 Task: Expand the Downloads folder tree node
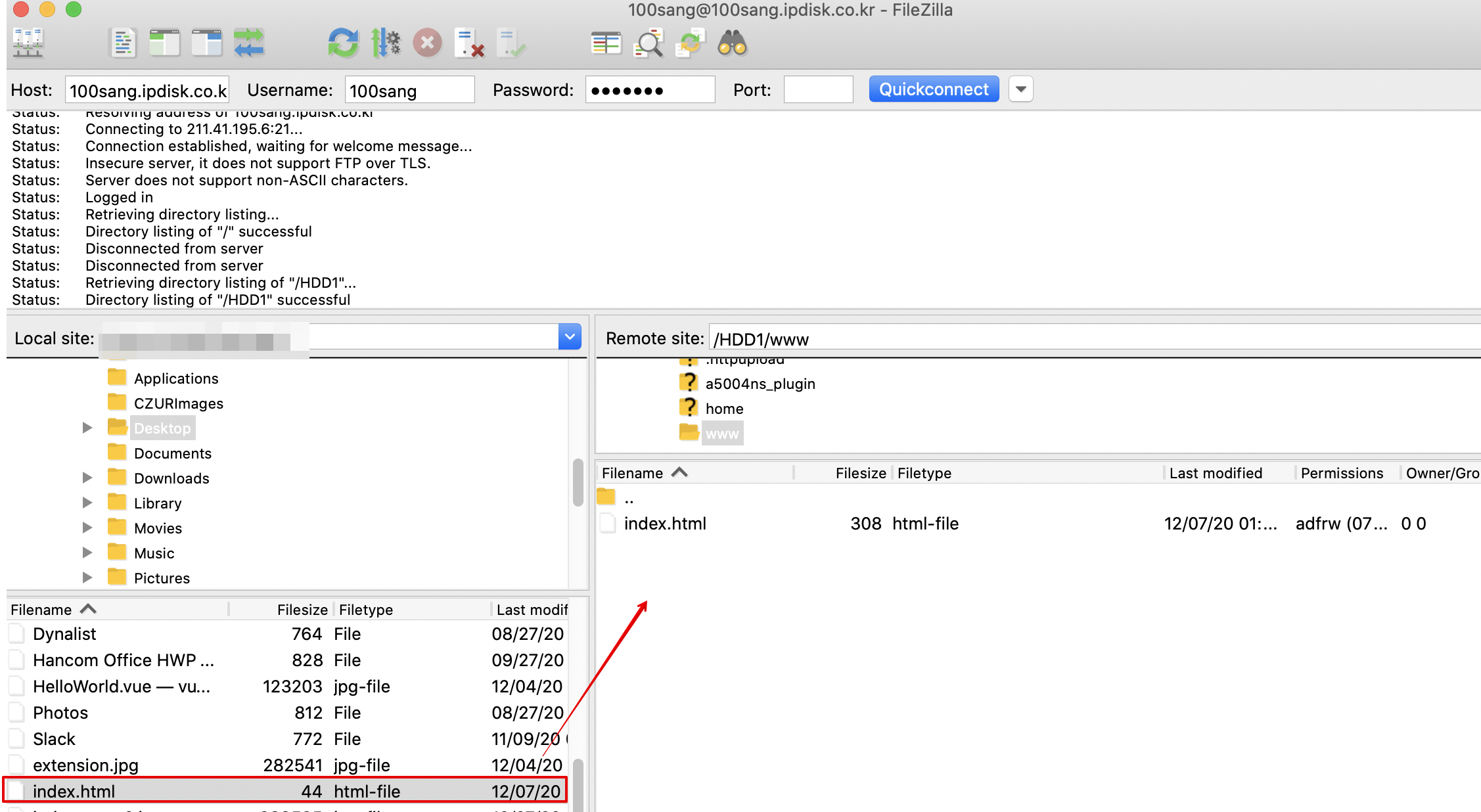pyautogui.click(x=87, y=478)
